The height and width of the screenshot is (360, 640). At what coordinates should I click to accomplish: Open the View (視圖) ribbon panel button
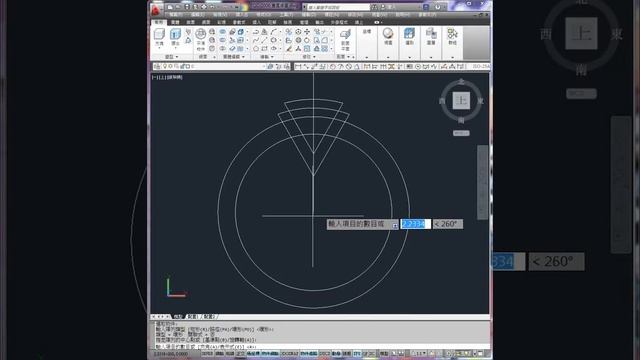pos(388,36)
